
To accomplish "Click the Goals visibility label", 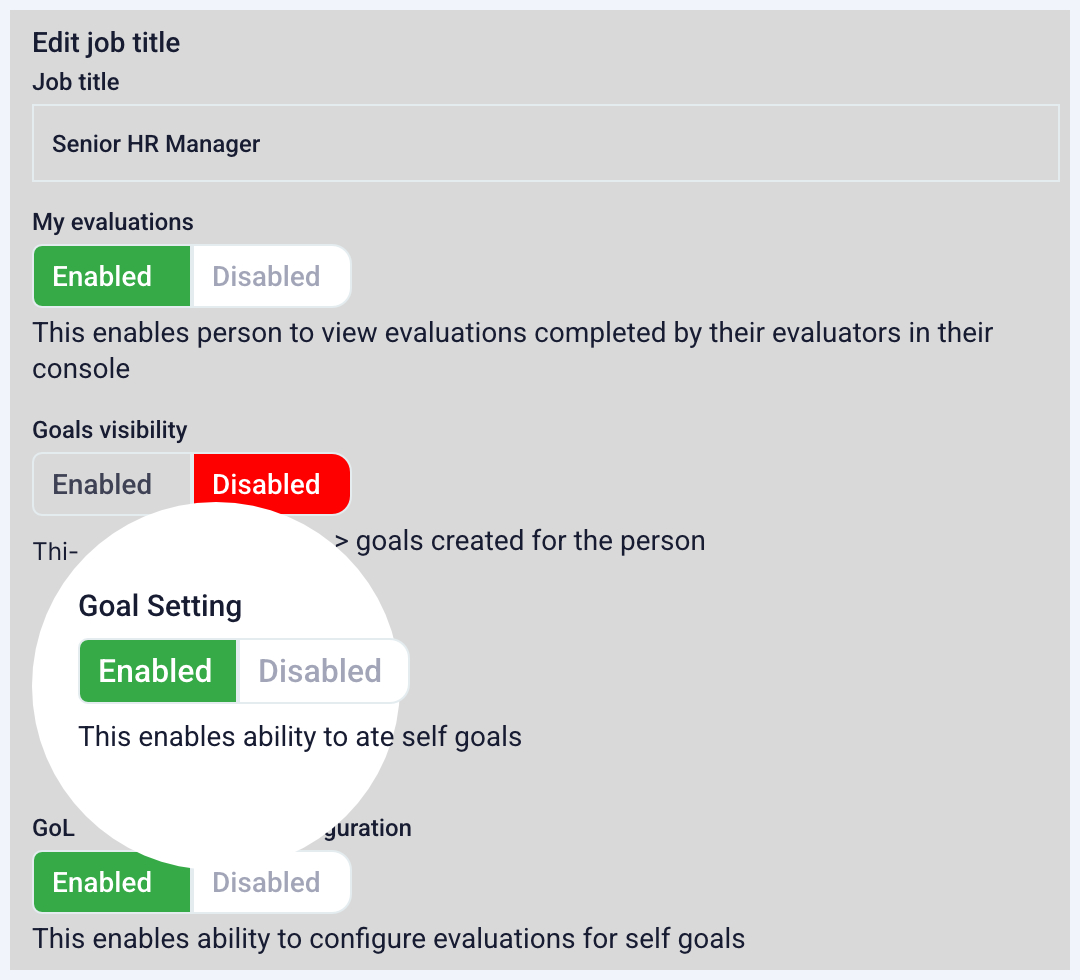I will click(x=110, y=429).
